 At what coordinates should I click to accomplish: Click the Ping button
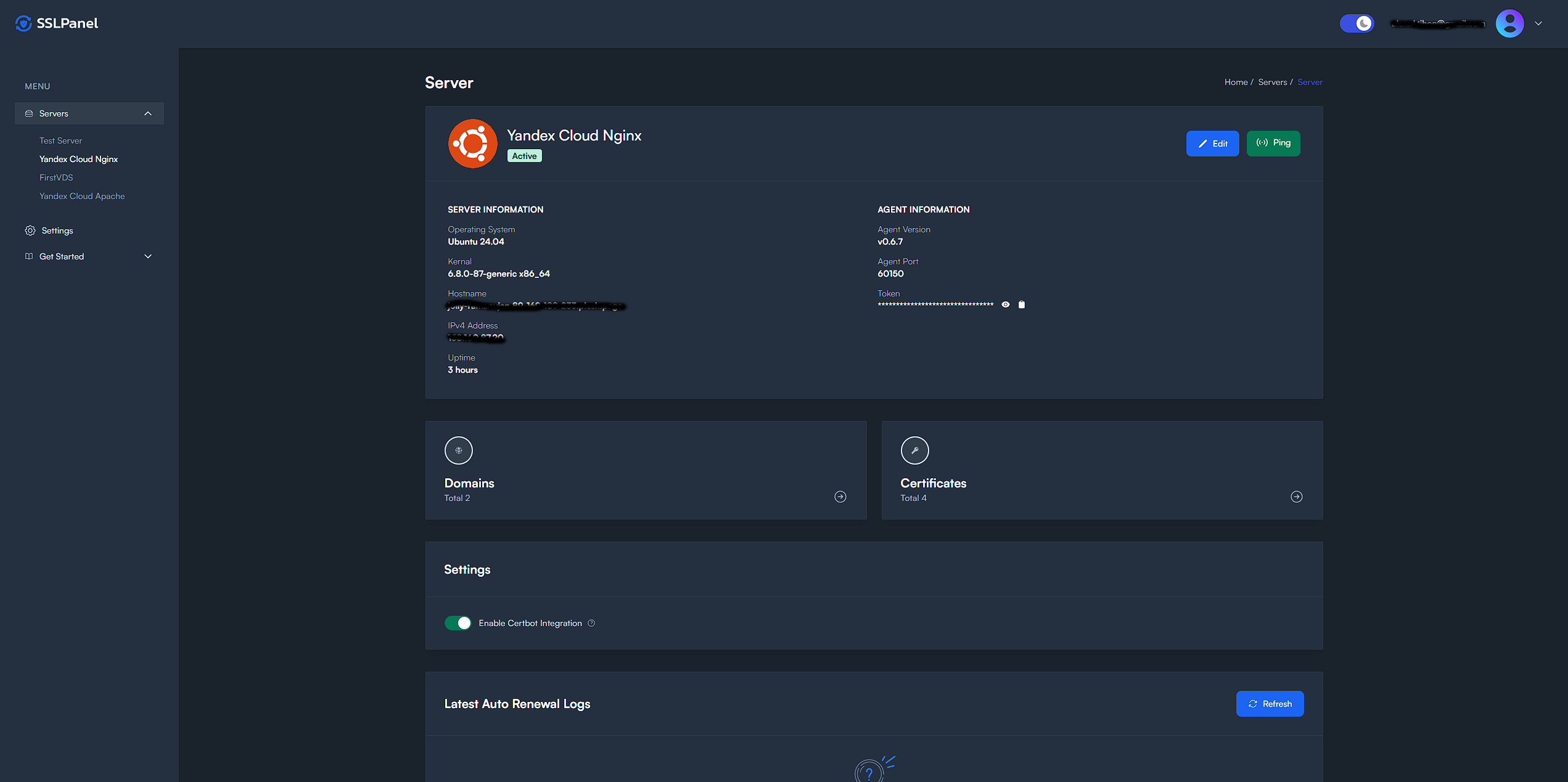coord(1273,143)
